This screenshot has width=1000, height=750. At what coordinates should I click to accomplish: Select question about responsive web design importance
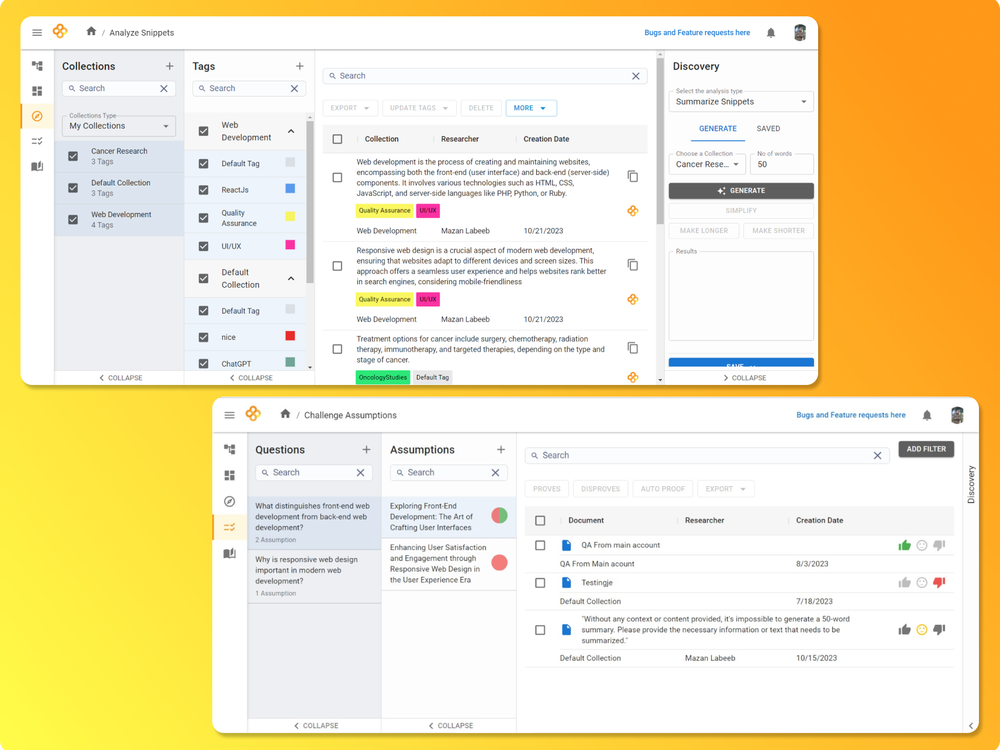pyautogui.click(x=314, y=576)
